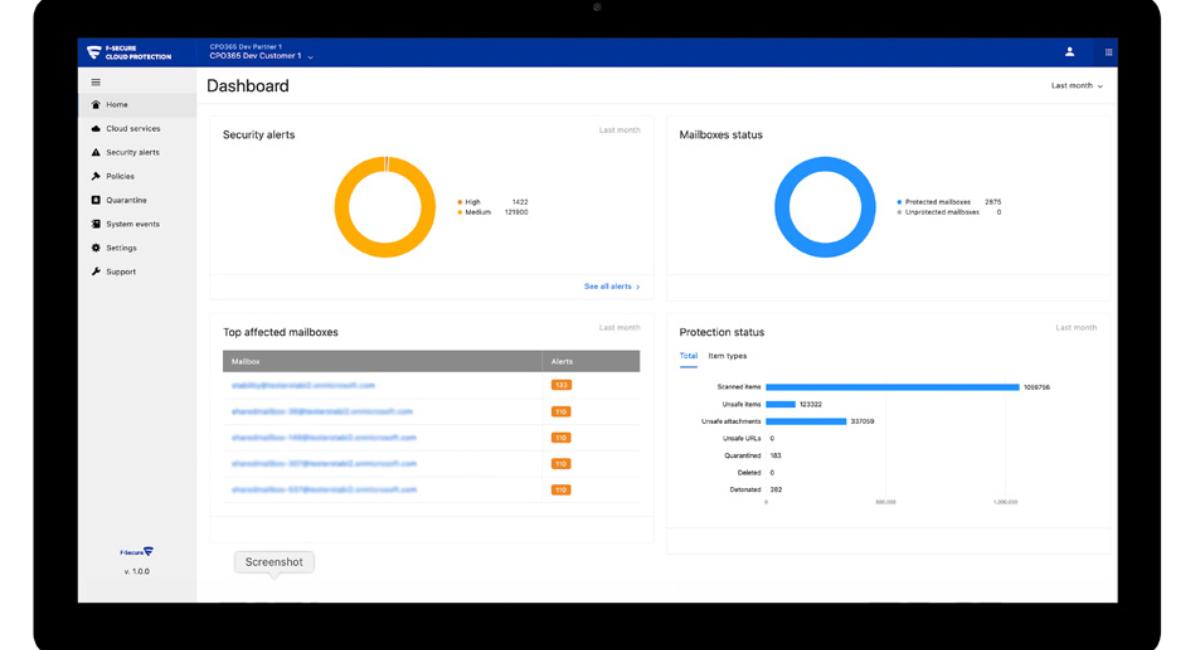Open the user profile icon in header

1069,52
